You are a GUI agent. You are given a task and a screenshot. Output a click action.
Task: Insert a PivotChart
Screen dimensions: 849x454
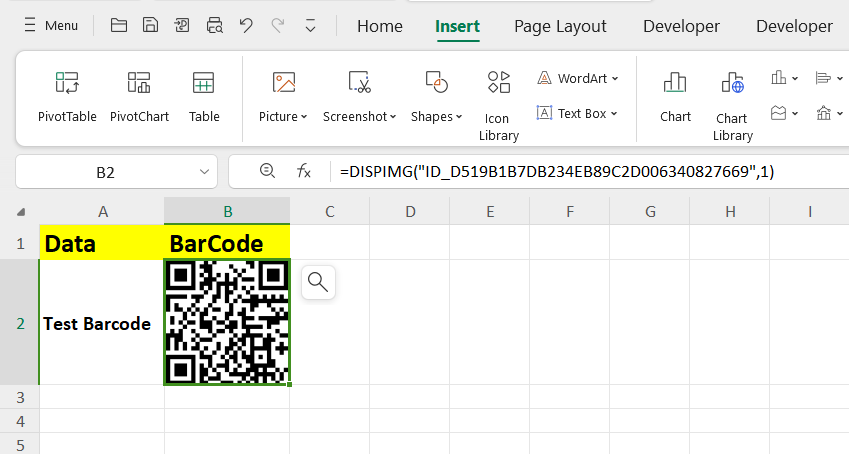pos(139,84)
